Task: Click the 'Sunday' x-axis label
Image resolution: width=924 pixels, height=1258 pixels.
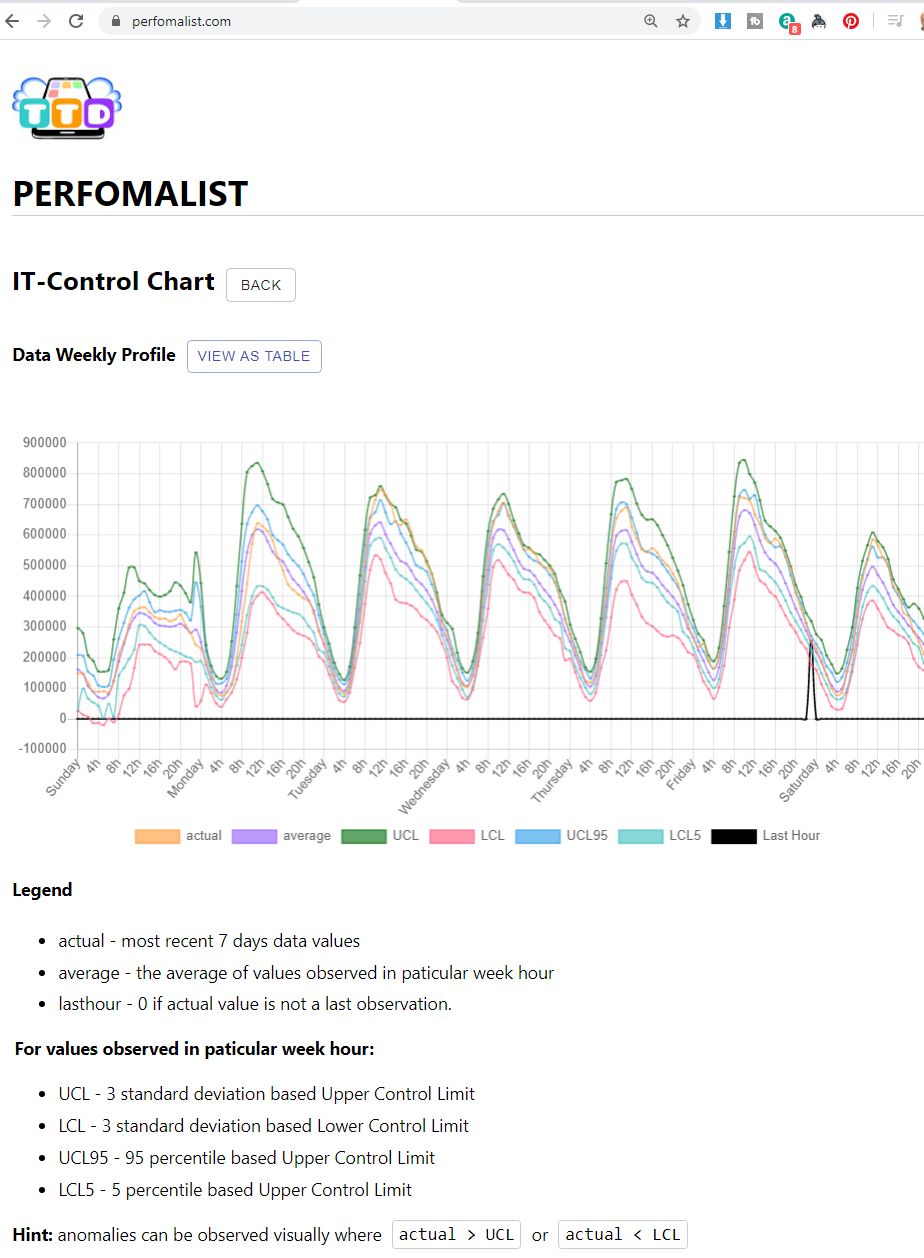Action: (x=64, y=777)
